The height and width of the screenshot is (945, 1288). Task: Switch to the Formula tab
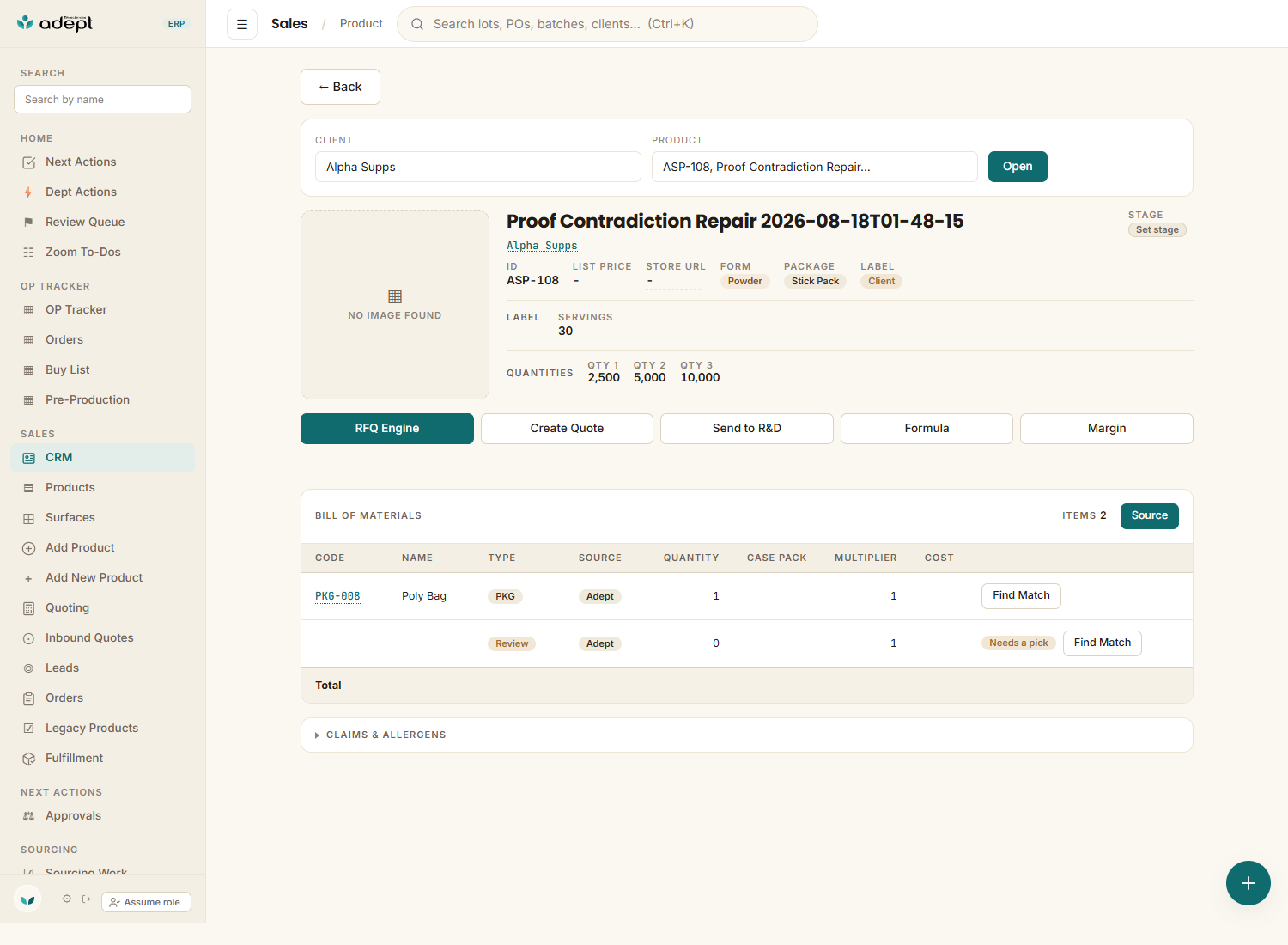[927, 429]
